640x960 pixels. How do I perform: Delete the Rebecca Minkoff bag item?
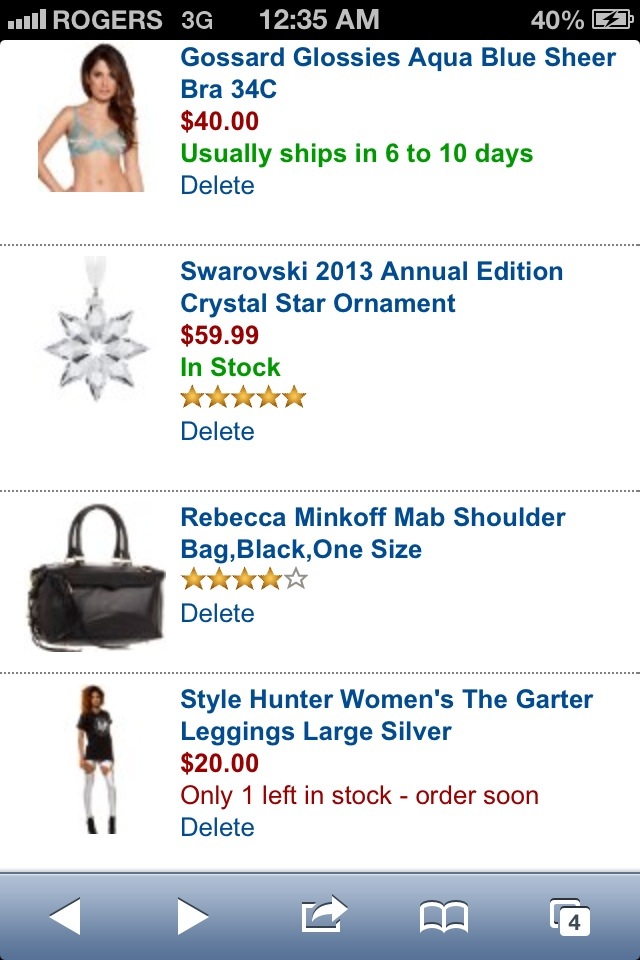pyautogui.click(x=217, y=613)
